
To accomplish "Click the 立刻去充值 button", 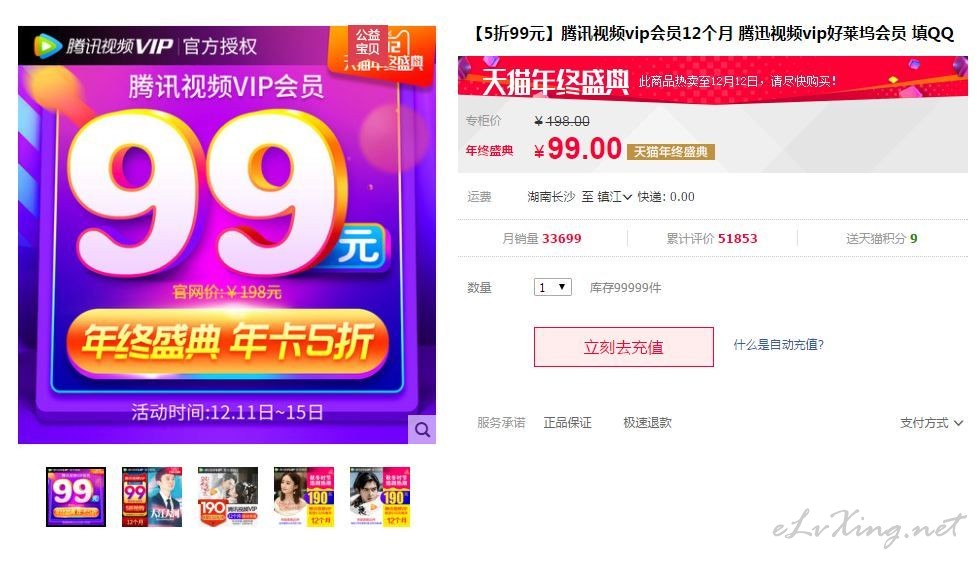I will tap(624, 347).
